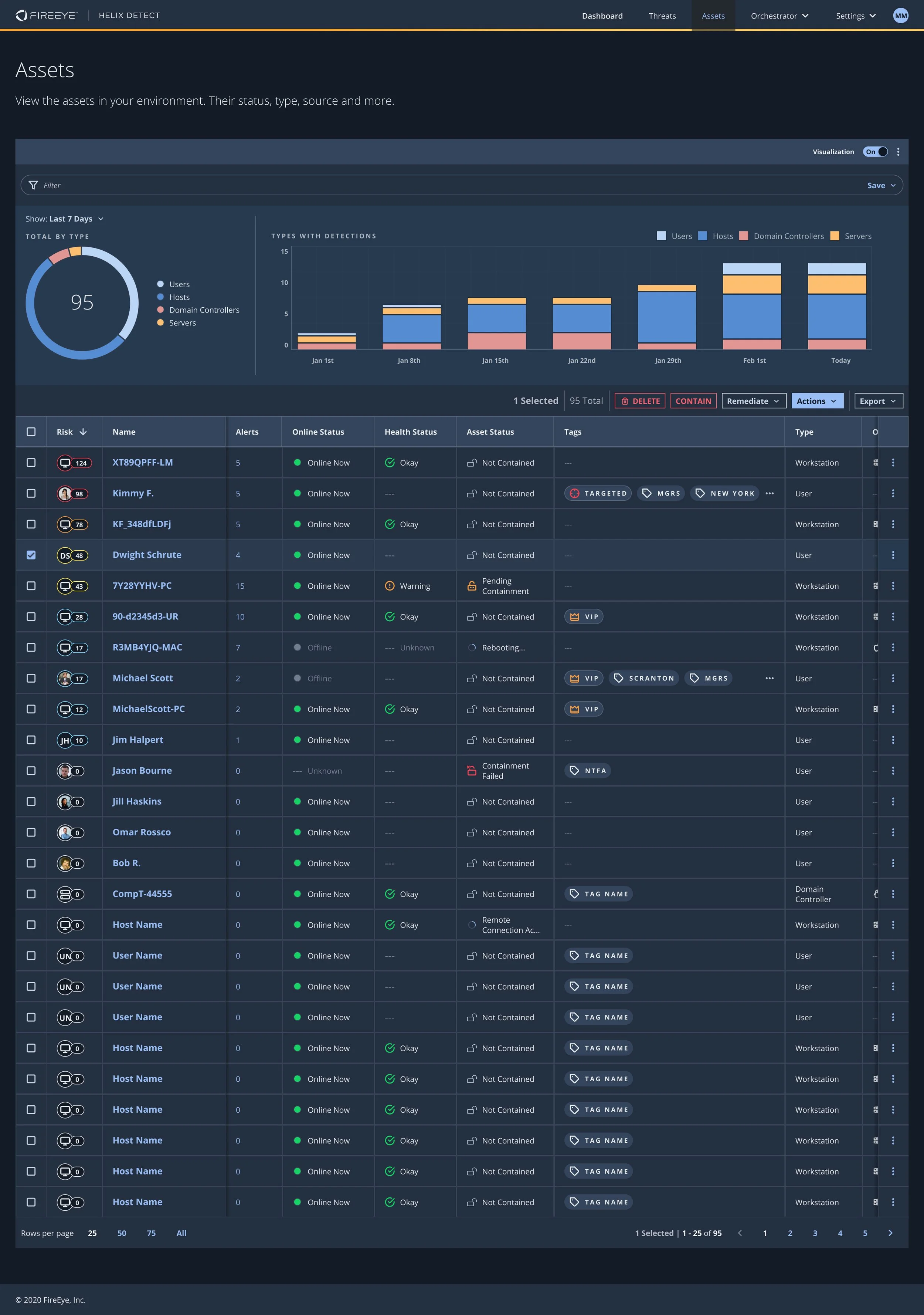The width and height of the screenshot is (924, 1315).
Task: Click the Pending Containment lock icon for 7Y28YYHV-PC
Action: click(x=471, y=585)
